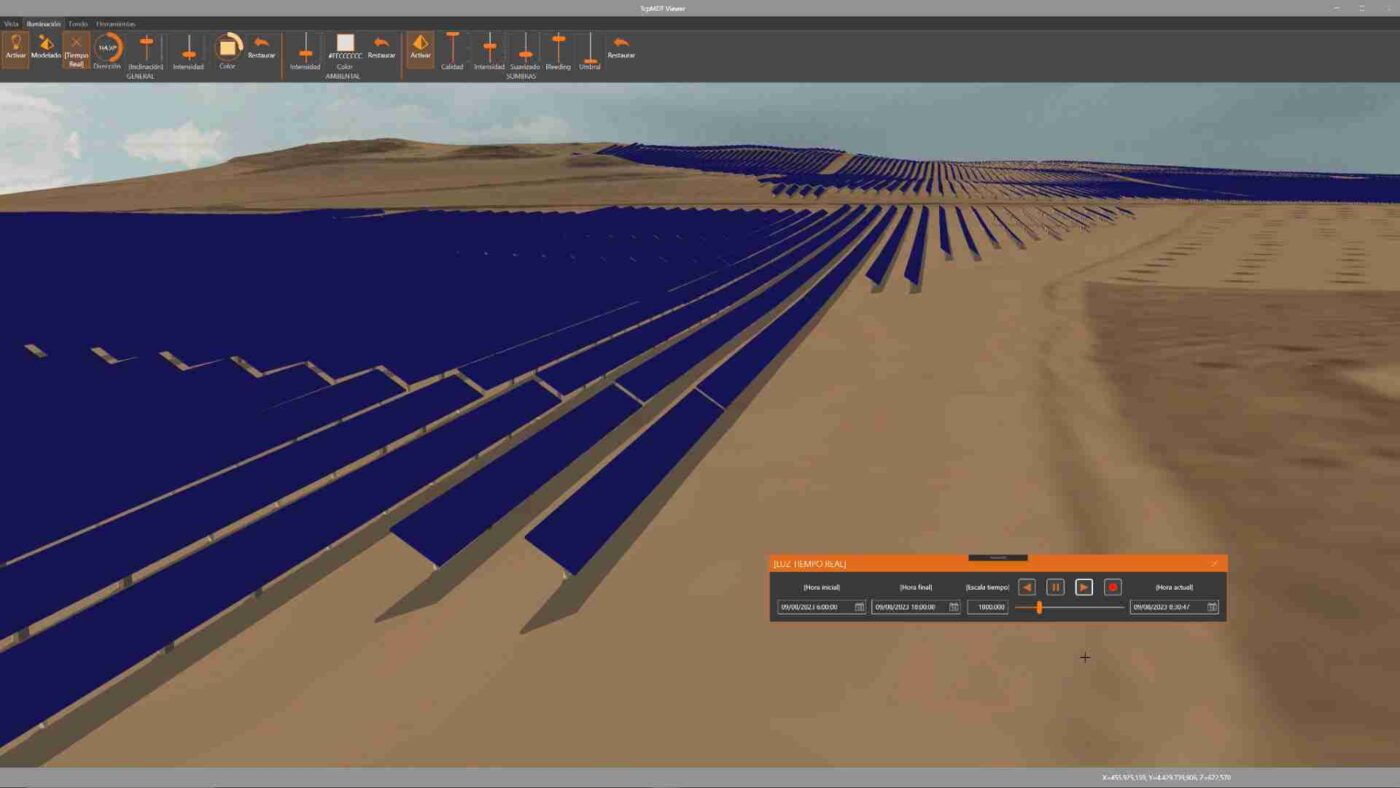Click the Dirección sun angle dial
The height and width of the screenshot is (788, 1400).
click(x=107, y=47)
